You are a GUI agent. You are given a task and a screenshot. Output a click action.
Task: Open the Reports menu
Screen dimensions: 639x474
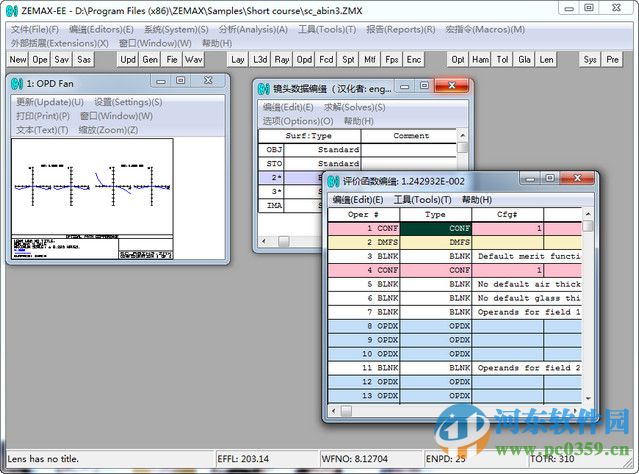click(400, 29)
